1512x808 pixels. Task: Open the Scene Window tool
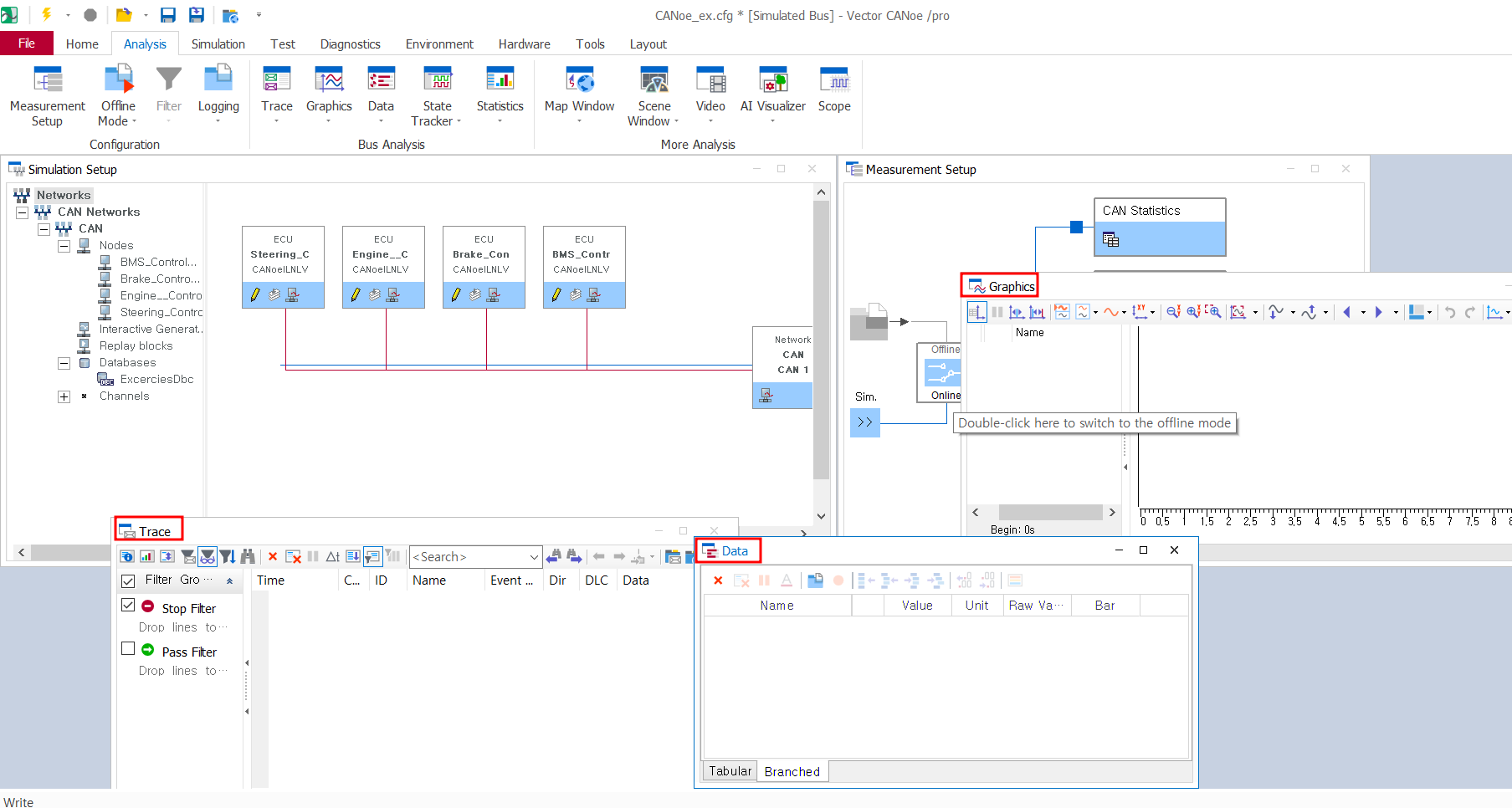tap(653, 96)
